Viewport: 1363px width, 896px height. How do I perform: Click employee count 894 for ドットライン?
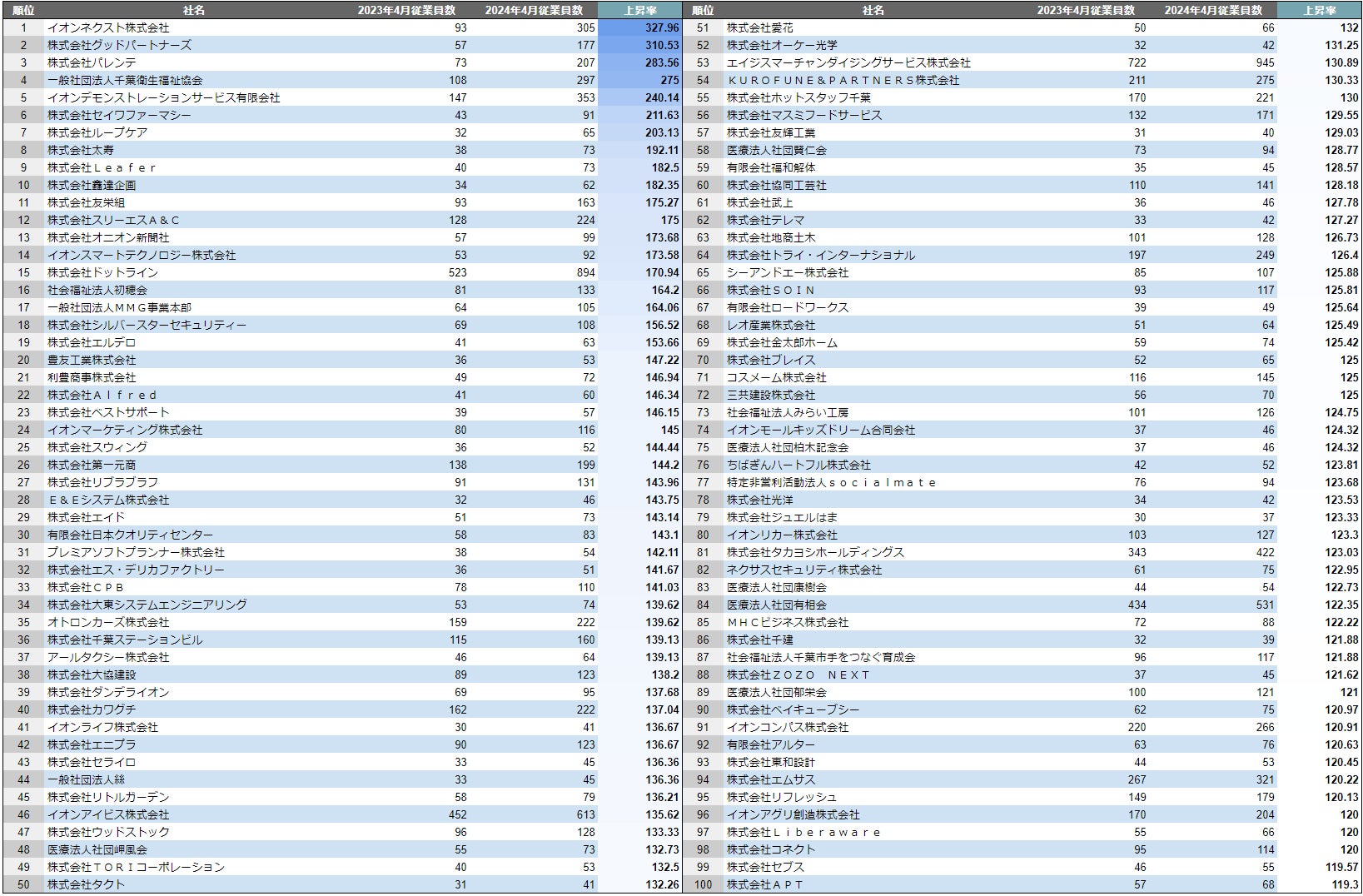coord(586,272)
